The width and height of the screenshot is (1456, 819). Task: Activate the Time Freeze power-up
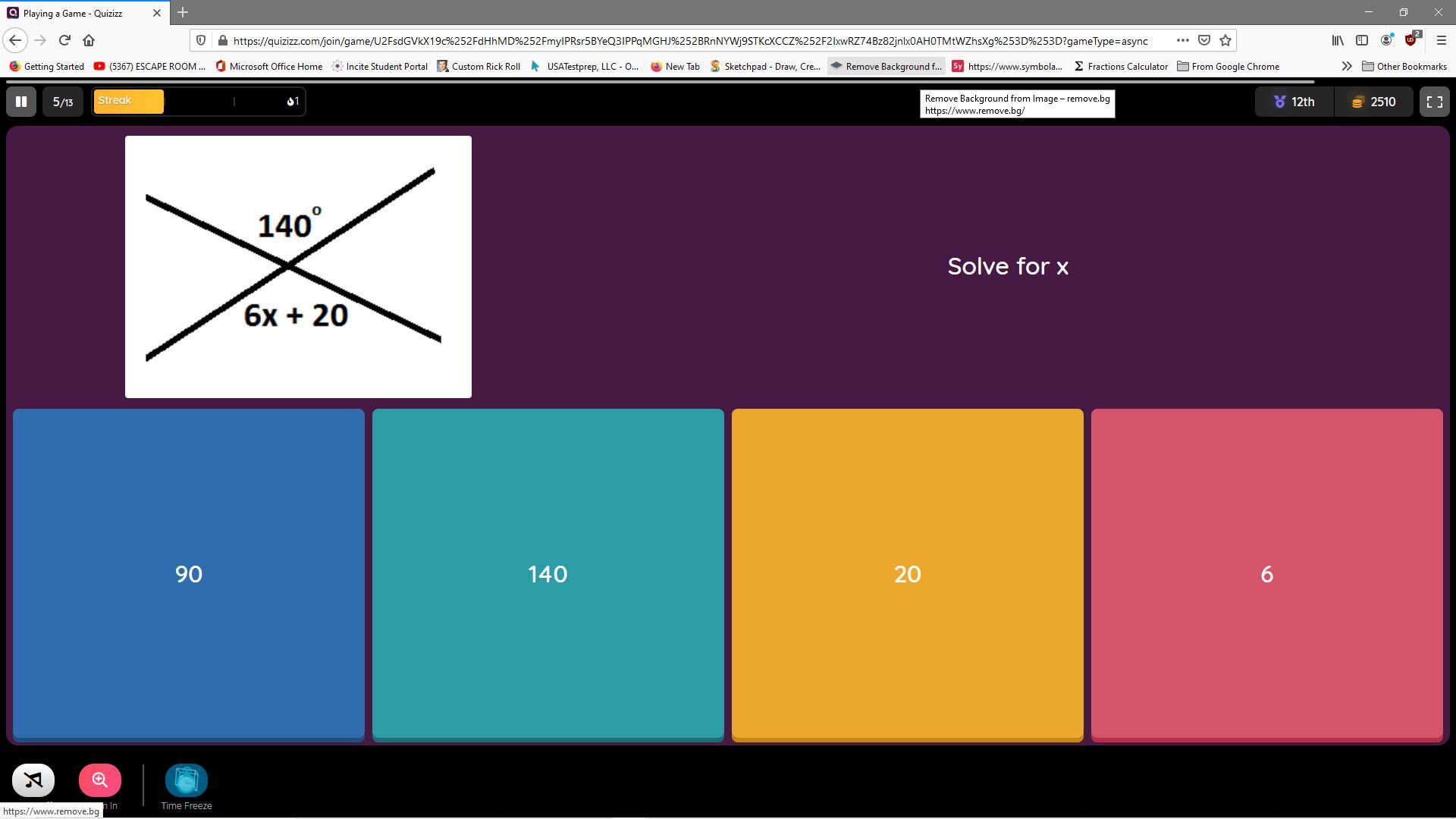186,781
